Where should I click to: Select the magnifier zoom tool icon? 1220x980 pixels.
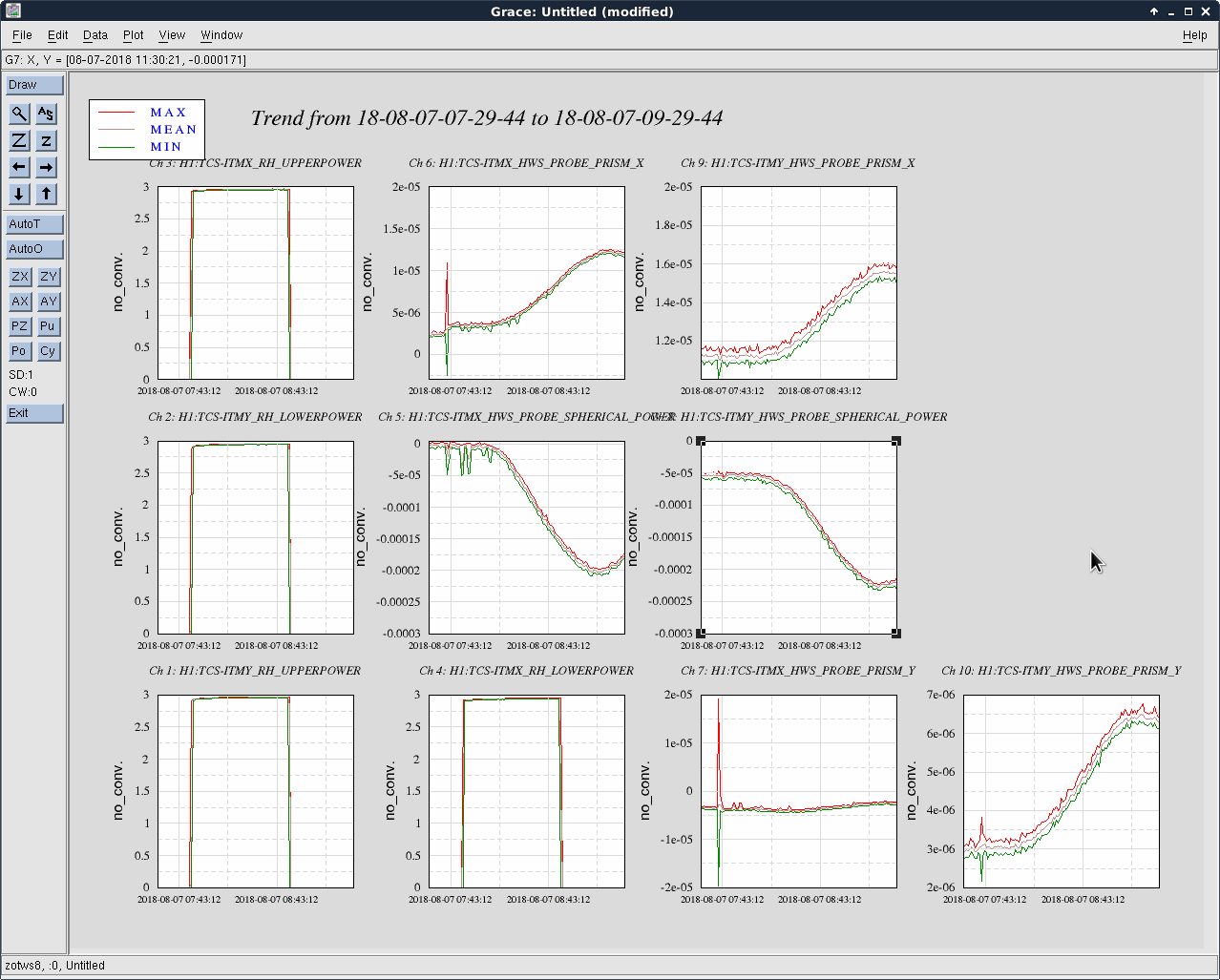[19, 114]
